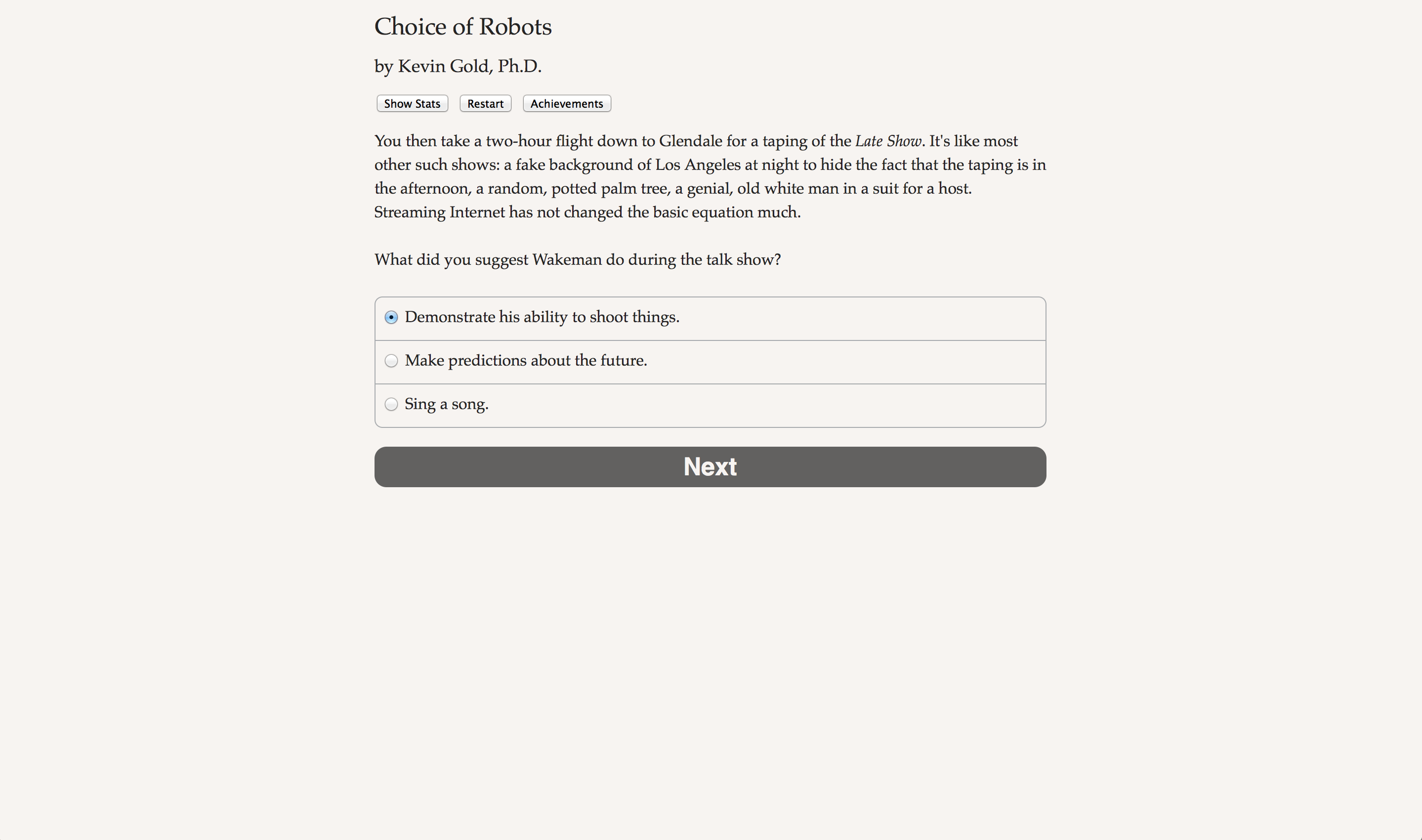Choose the 'Make predictions about the future' radio button
This screenshot has height=840, width=1422.
391,361
